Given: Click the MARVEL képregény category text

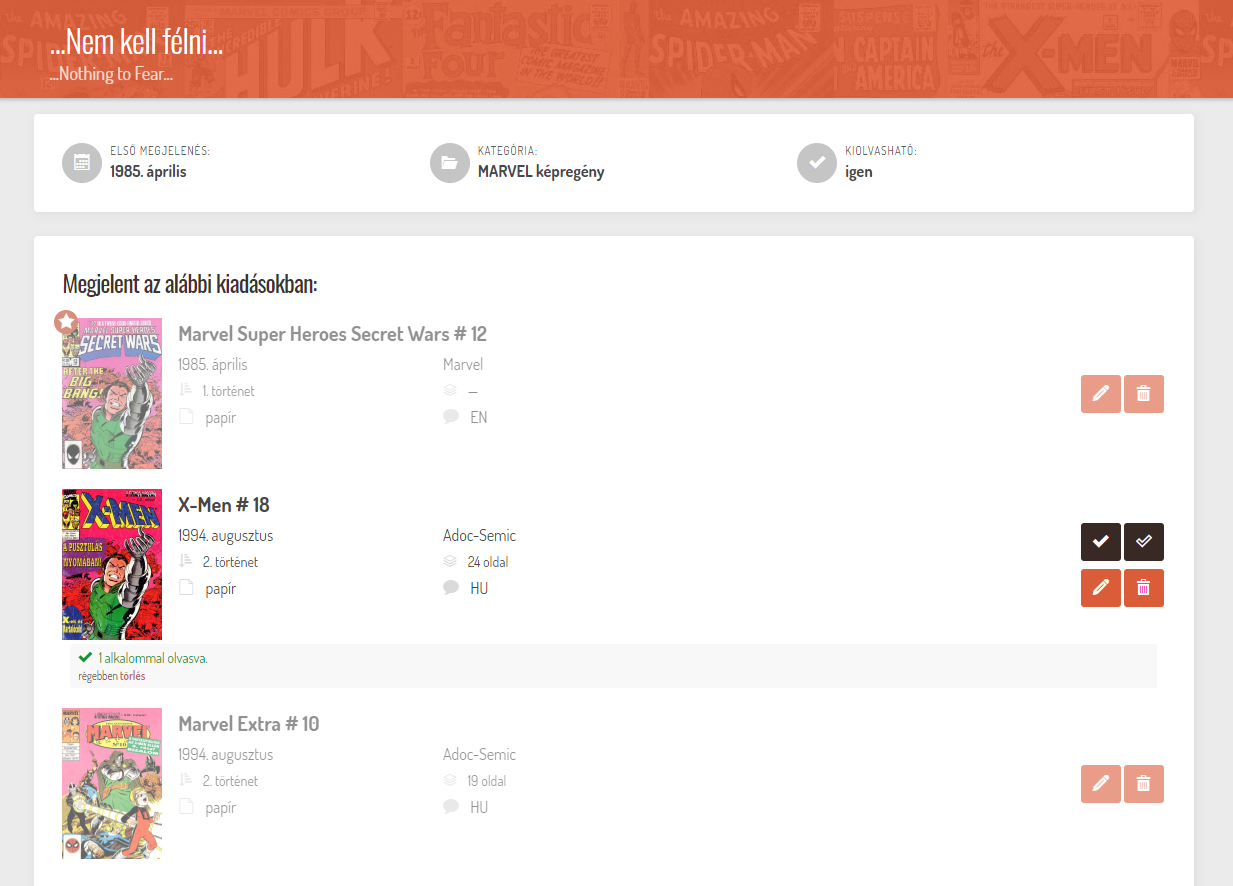Looking at the screenshot, I should tap(541, 172).
